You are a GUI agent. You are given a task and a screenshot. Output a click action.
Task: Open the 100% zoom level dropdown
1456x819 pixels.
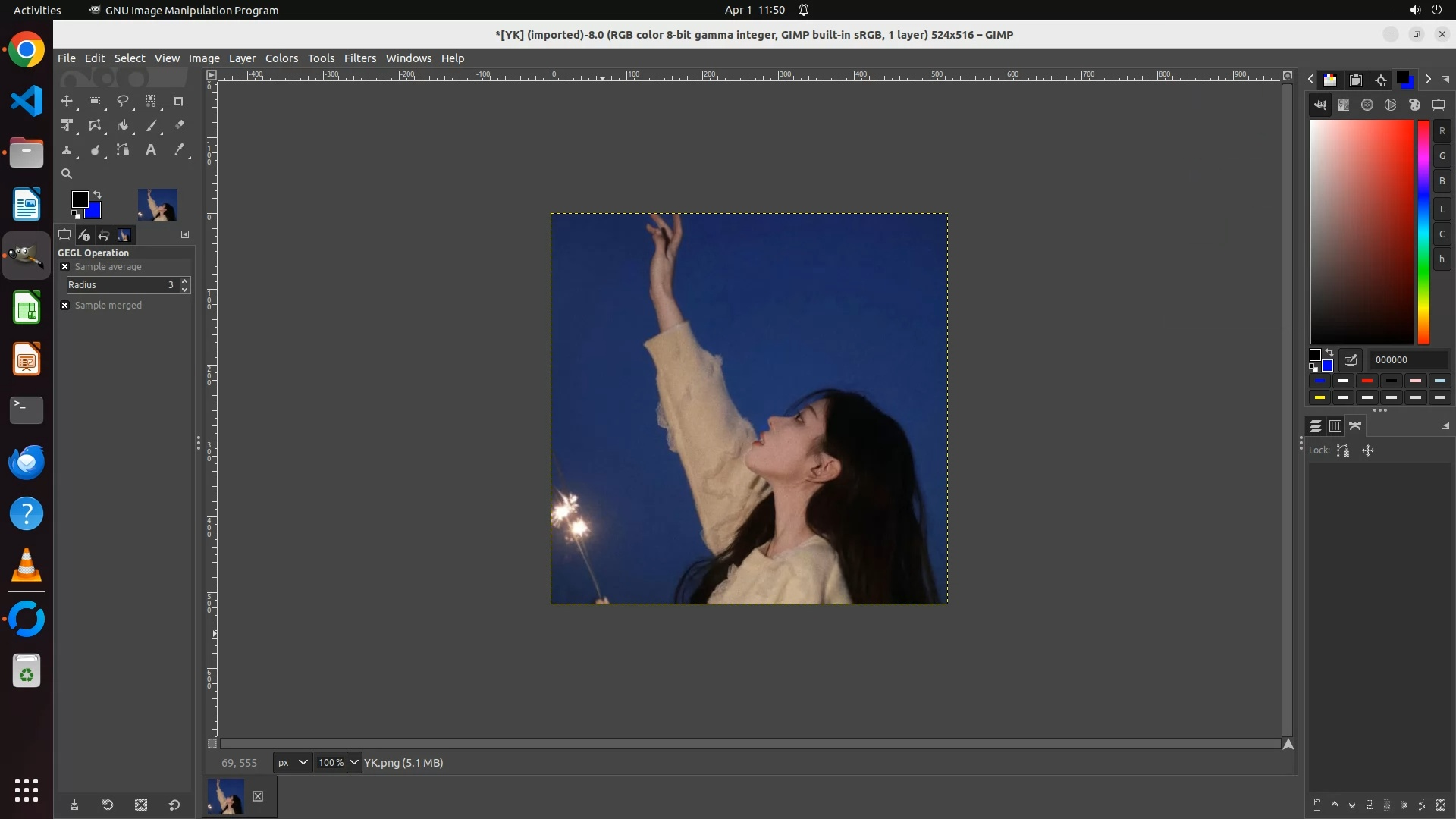tap(354, 763)
